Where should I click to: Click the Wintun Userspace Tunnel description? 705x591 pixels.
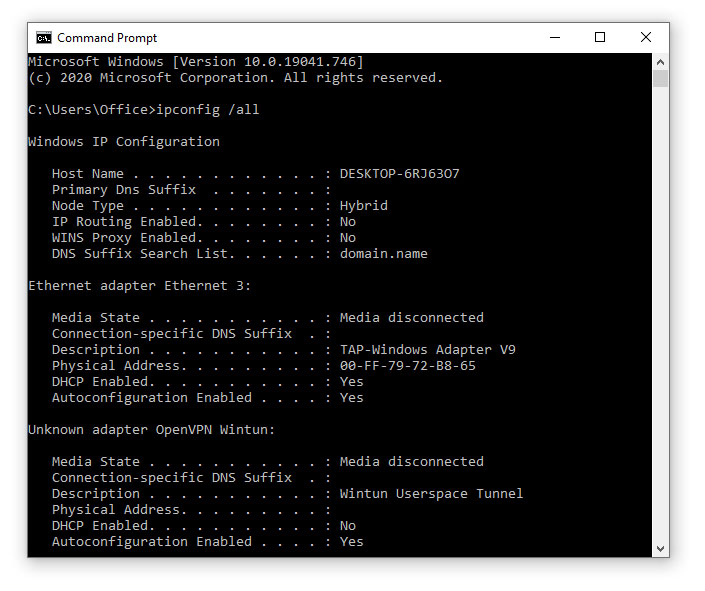click(431, 494)
